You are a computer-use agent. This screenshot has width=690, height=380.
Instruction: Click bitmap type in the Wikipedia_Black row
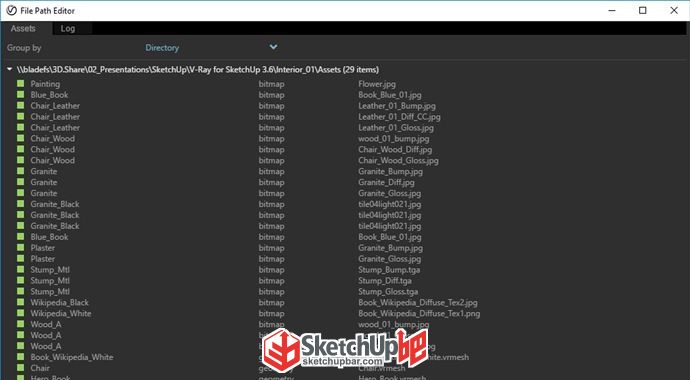coord(271,302)
